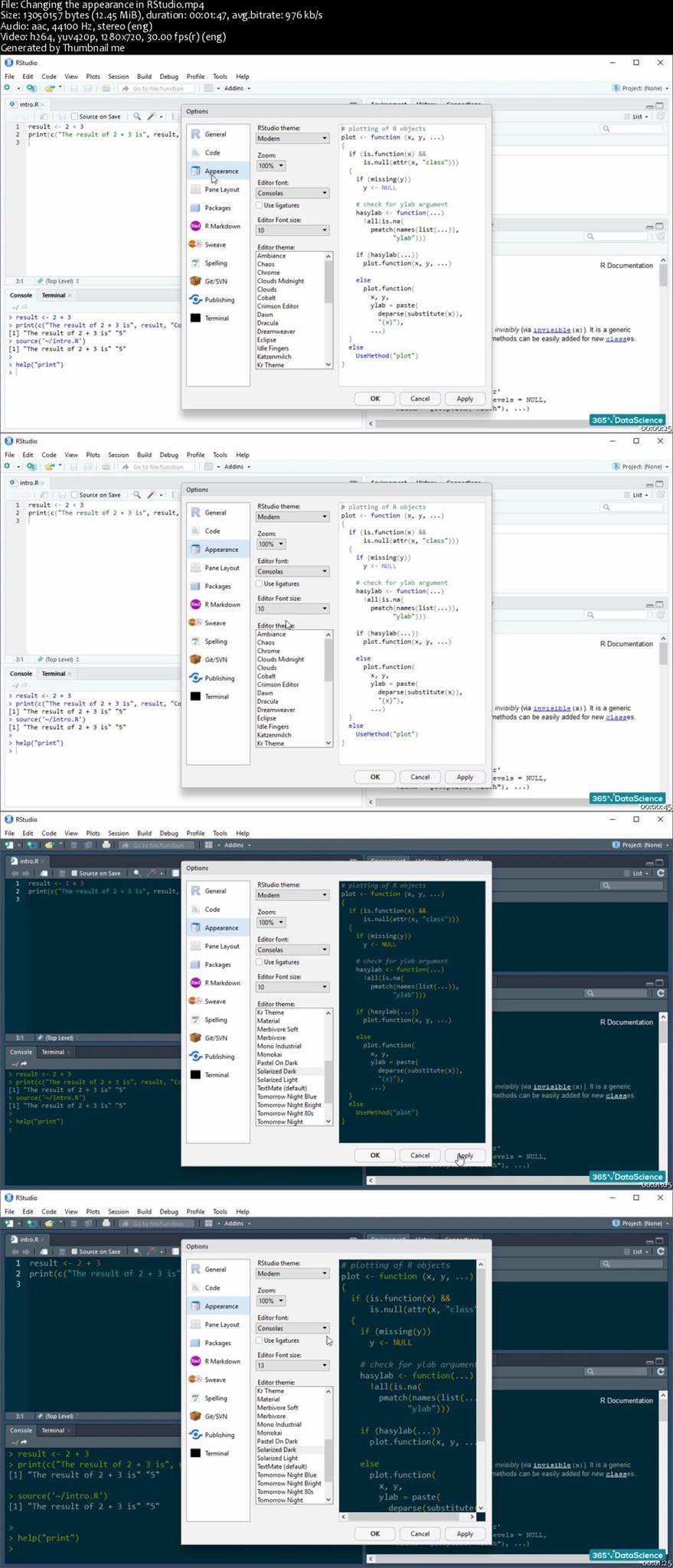673x1568 pixels.
Task: Open Zoom 100% dropdown in the 00:00:25 frame
Action: tap(271, 165)
